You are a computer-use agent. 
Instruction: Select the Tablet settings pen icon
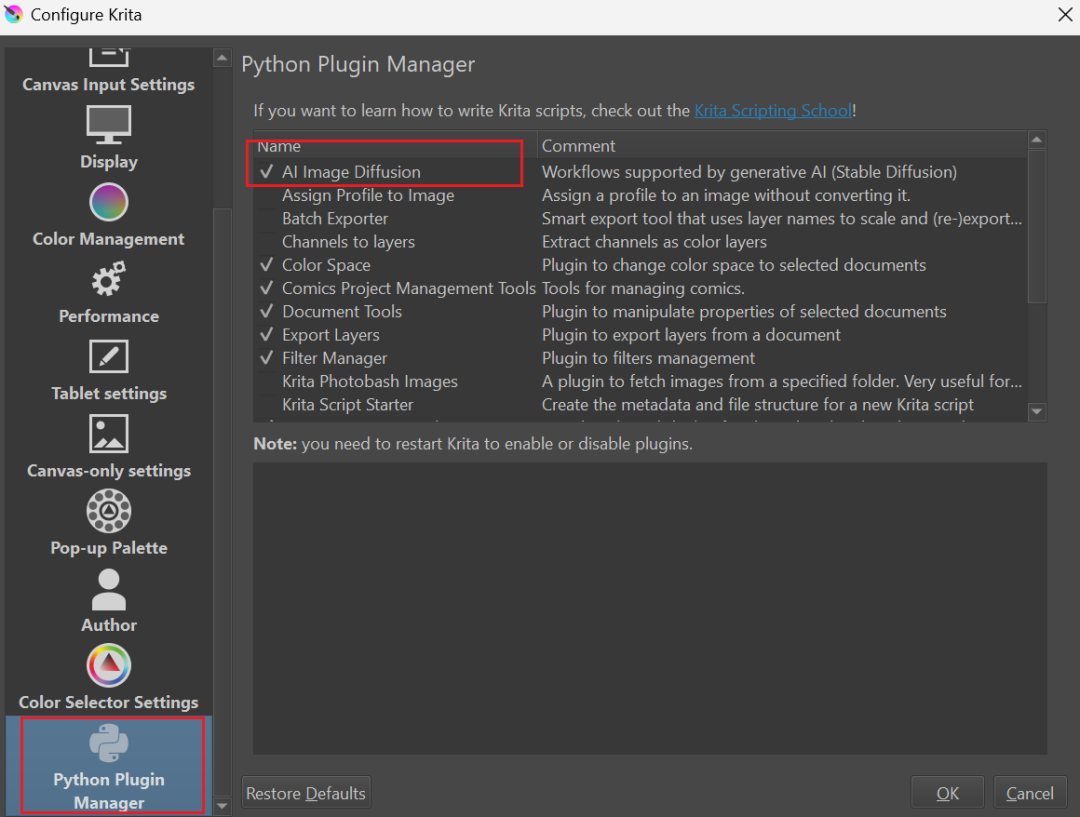(109, 357)
